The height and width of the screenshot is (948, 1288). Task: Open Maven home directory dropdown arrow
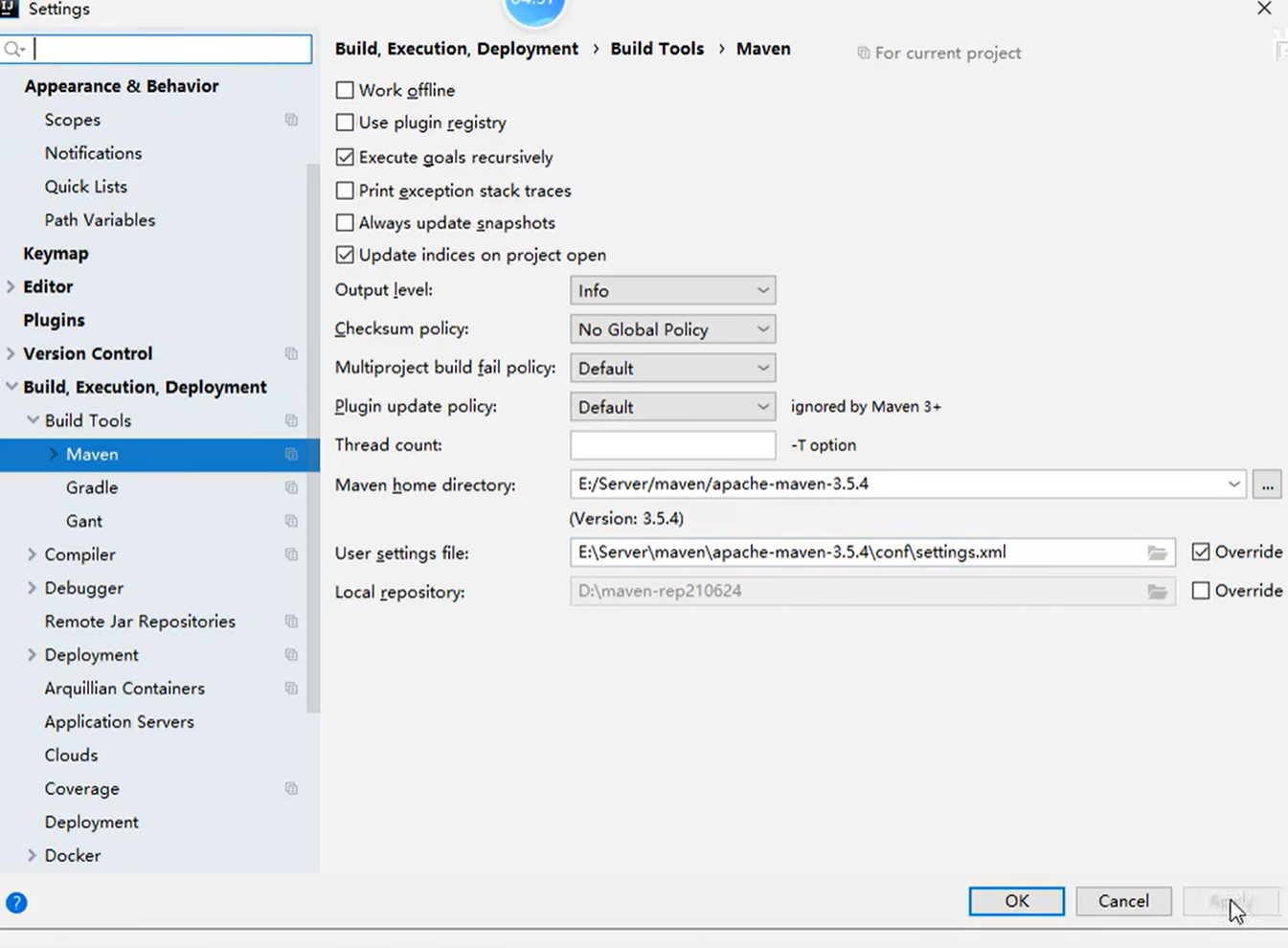coord(1233,485)
